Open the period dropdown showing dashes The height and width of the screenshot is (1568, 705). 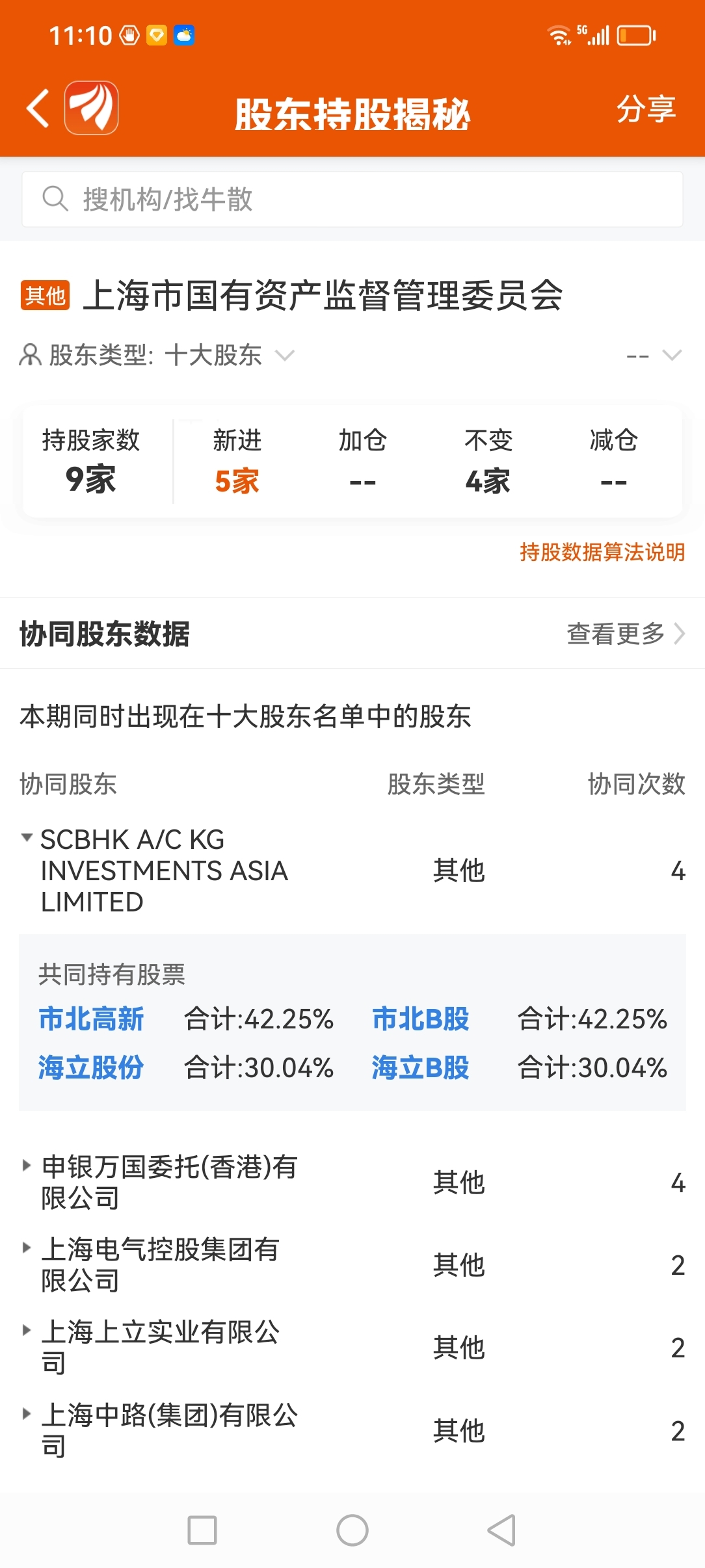(654, 356)
